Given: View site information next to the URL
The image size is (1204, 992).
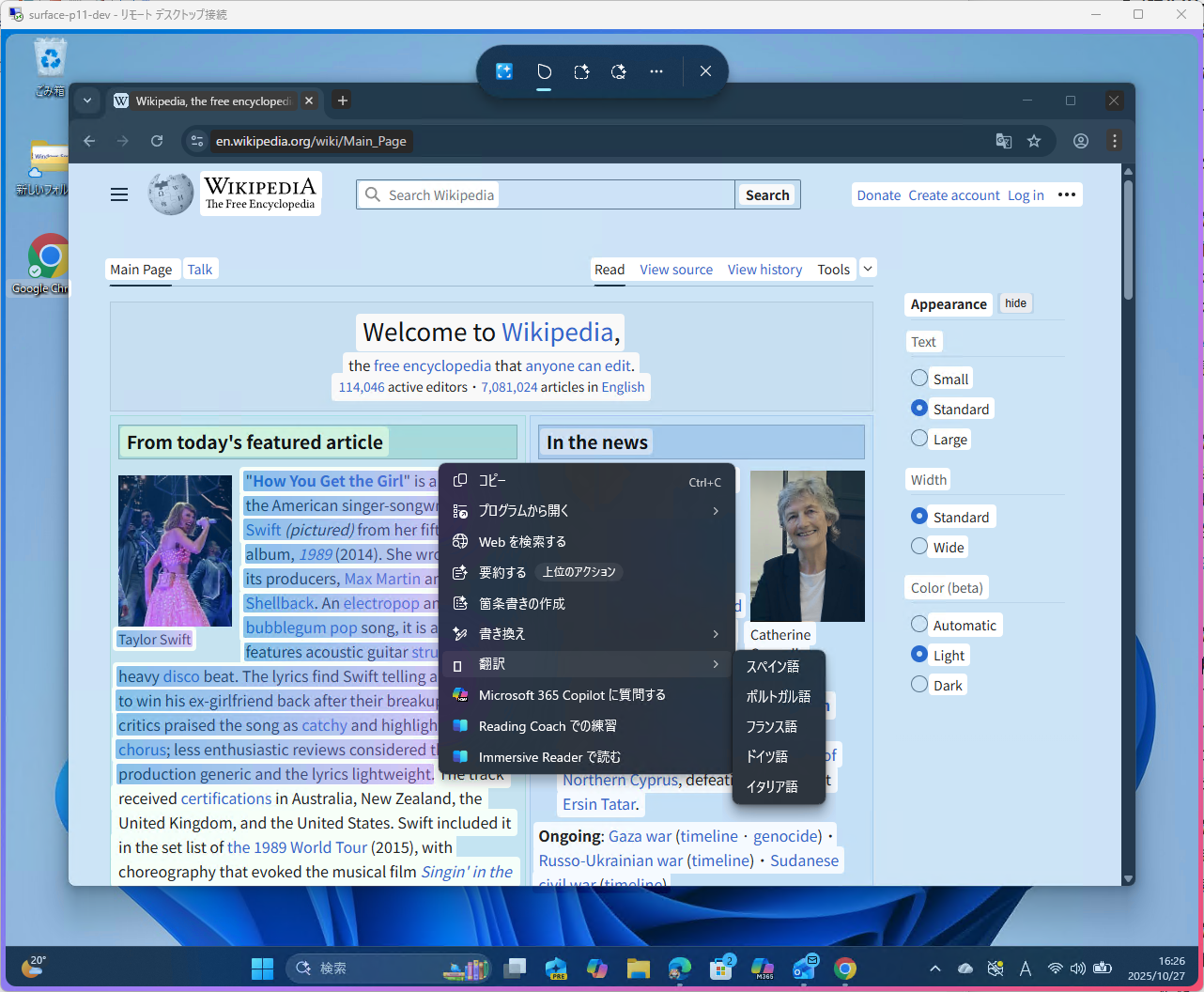Looking at the screenshot, I should click(x=196, y=141).
